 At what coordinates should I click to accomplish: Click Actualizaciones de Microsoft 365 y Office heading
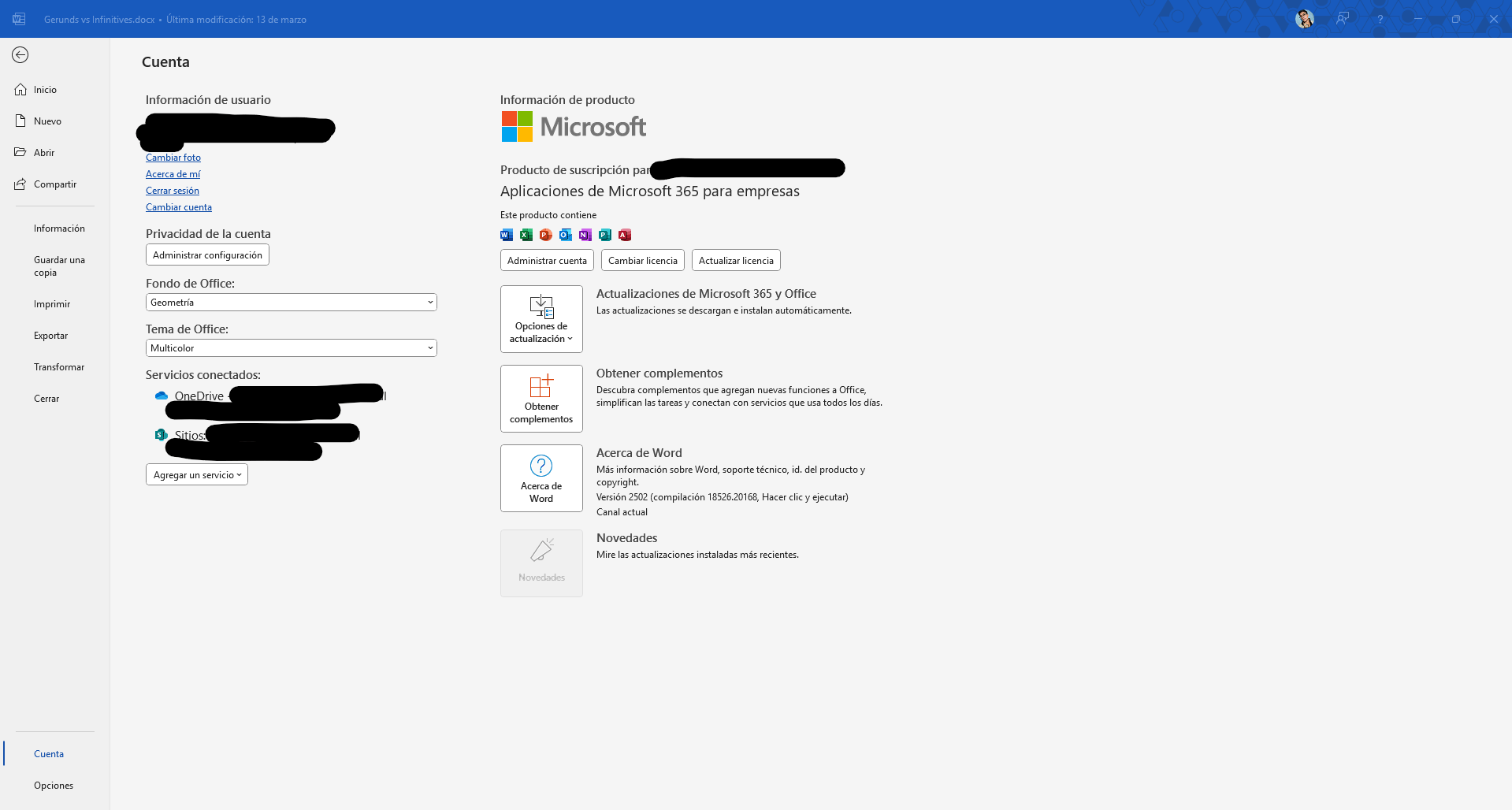click(x=706, y=294)
